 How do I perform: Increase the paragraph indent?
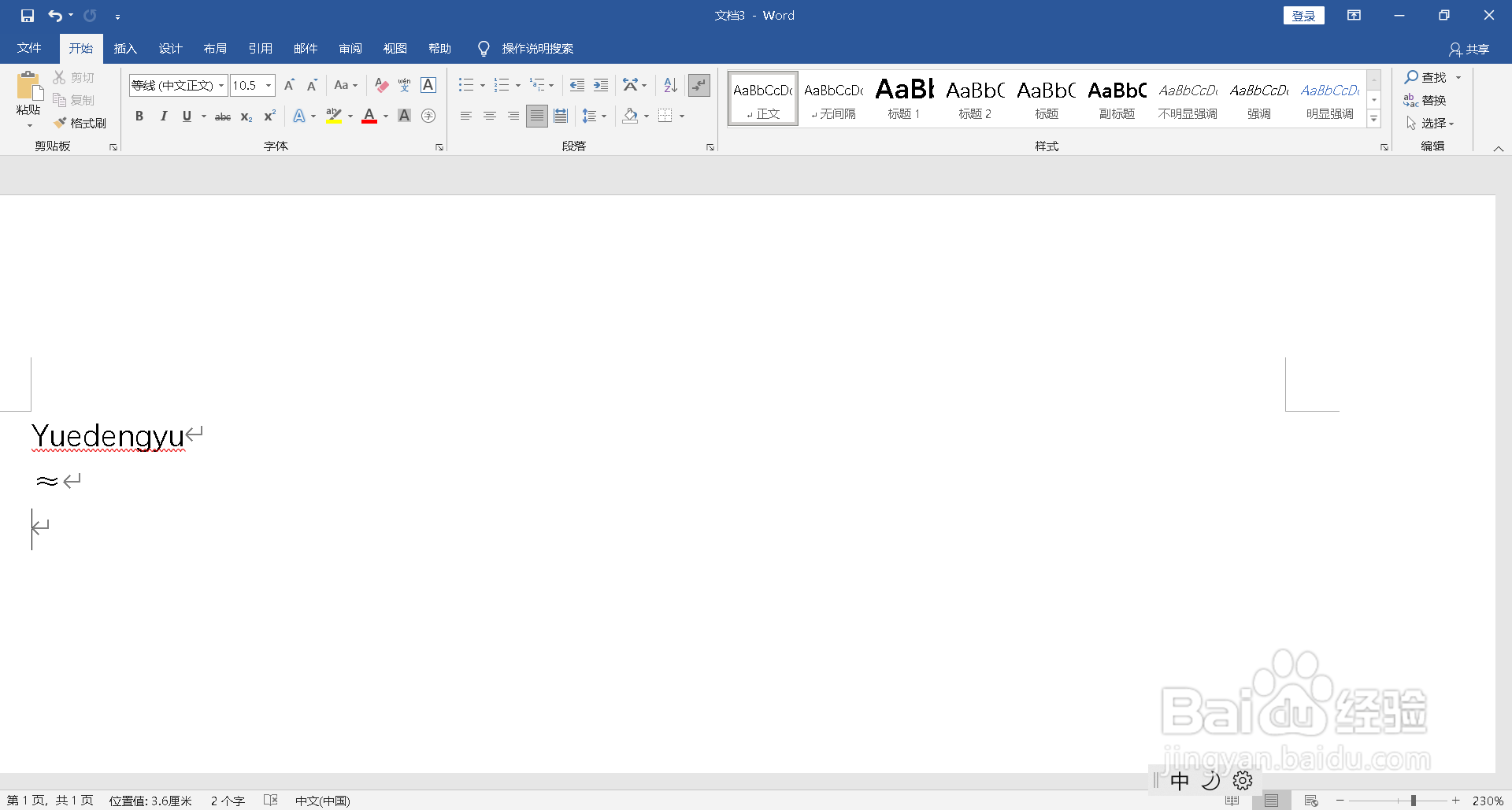[x=601, y=85]
